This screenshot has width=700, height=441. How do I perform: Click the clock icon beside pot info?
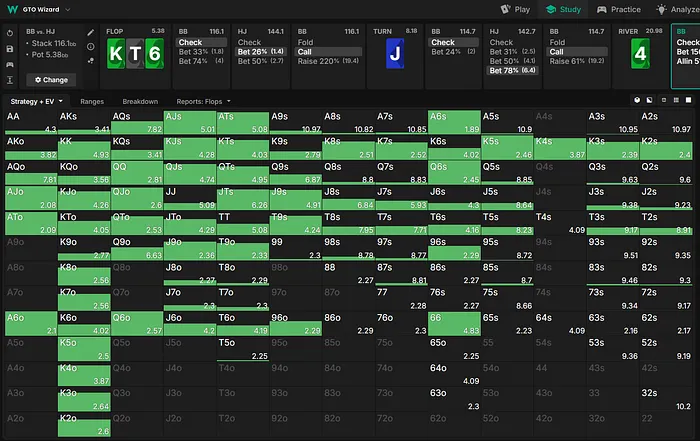[x=90, y=46]
